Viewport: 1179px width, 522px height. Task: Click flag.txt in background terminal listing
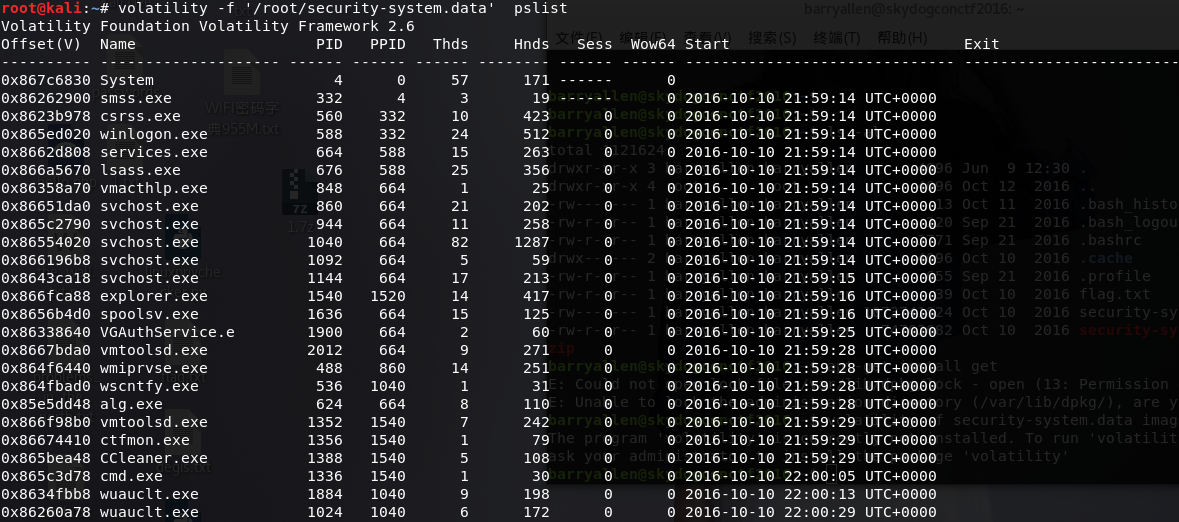point(1115,294)
